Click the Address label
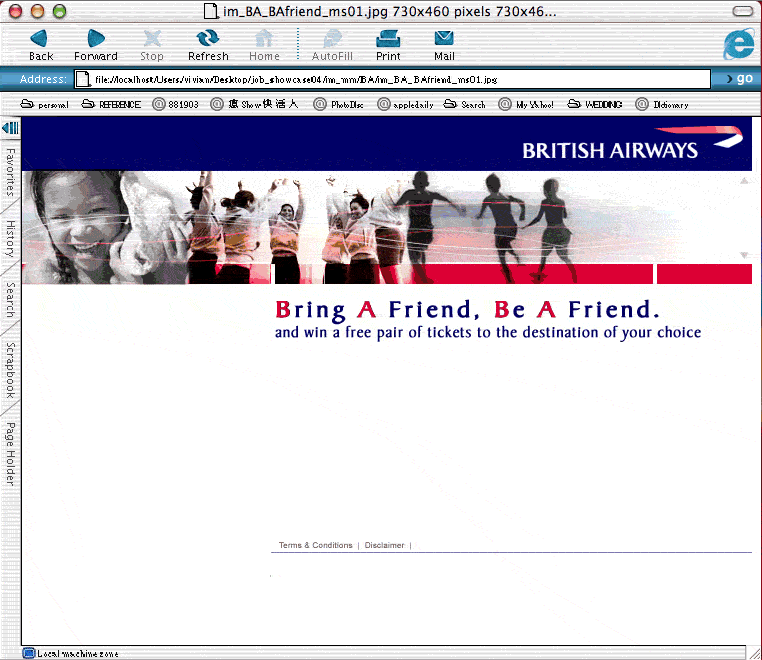The width and height of the screenshot is (762, 660). (x=43, y=79)
